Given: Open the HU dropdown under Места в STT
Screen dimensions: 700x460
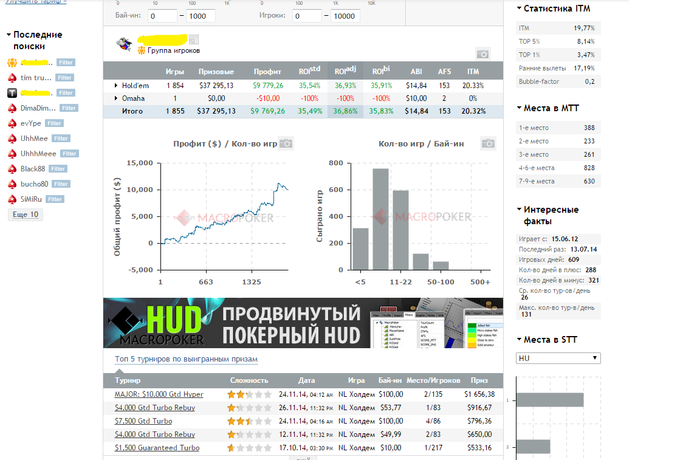Looking at the screenshot, I should point(558,358).
